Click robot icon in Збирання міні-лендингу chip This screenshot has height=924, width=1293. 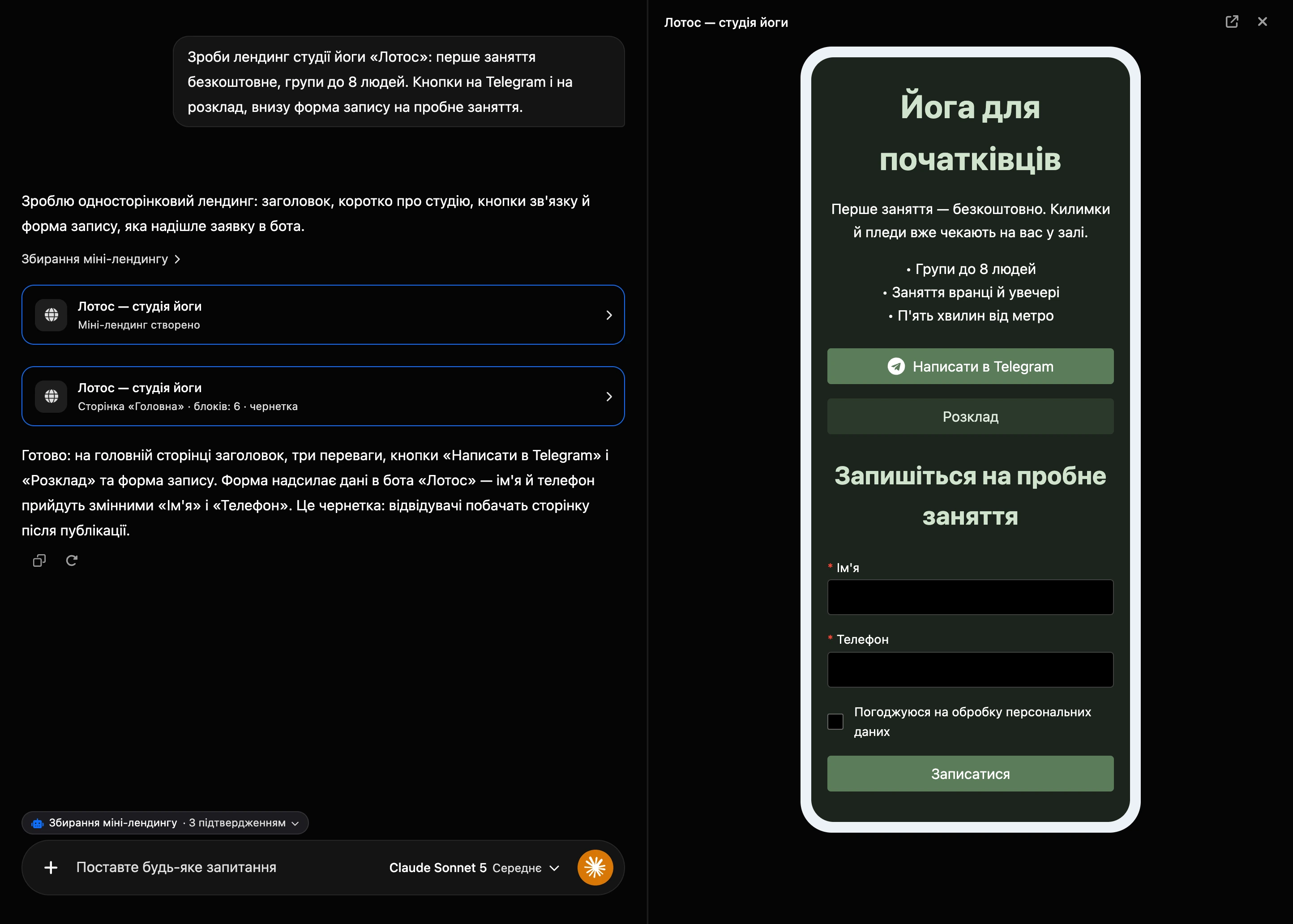[38, 823]
